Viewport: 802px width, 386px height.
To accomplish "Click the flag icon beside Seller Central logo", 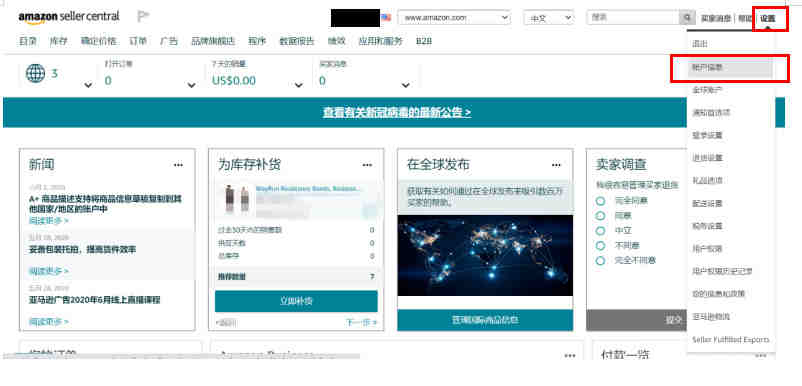I will [143, 16].
